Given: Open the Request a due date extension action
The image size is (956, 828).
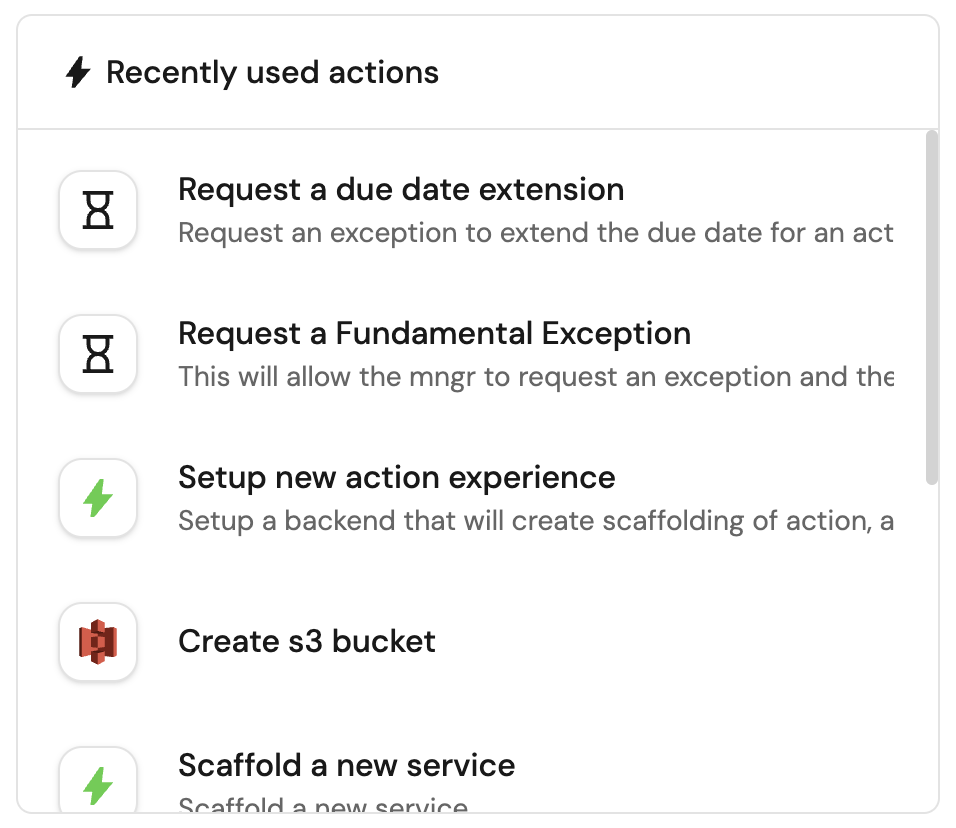Looking at the screenshot, I should [401, 190].
